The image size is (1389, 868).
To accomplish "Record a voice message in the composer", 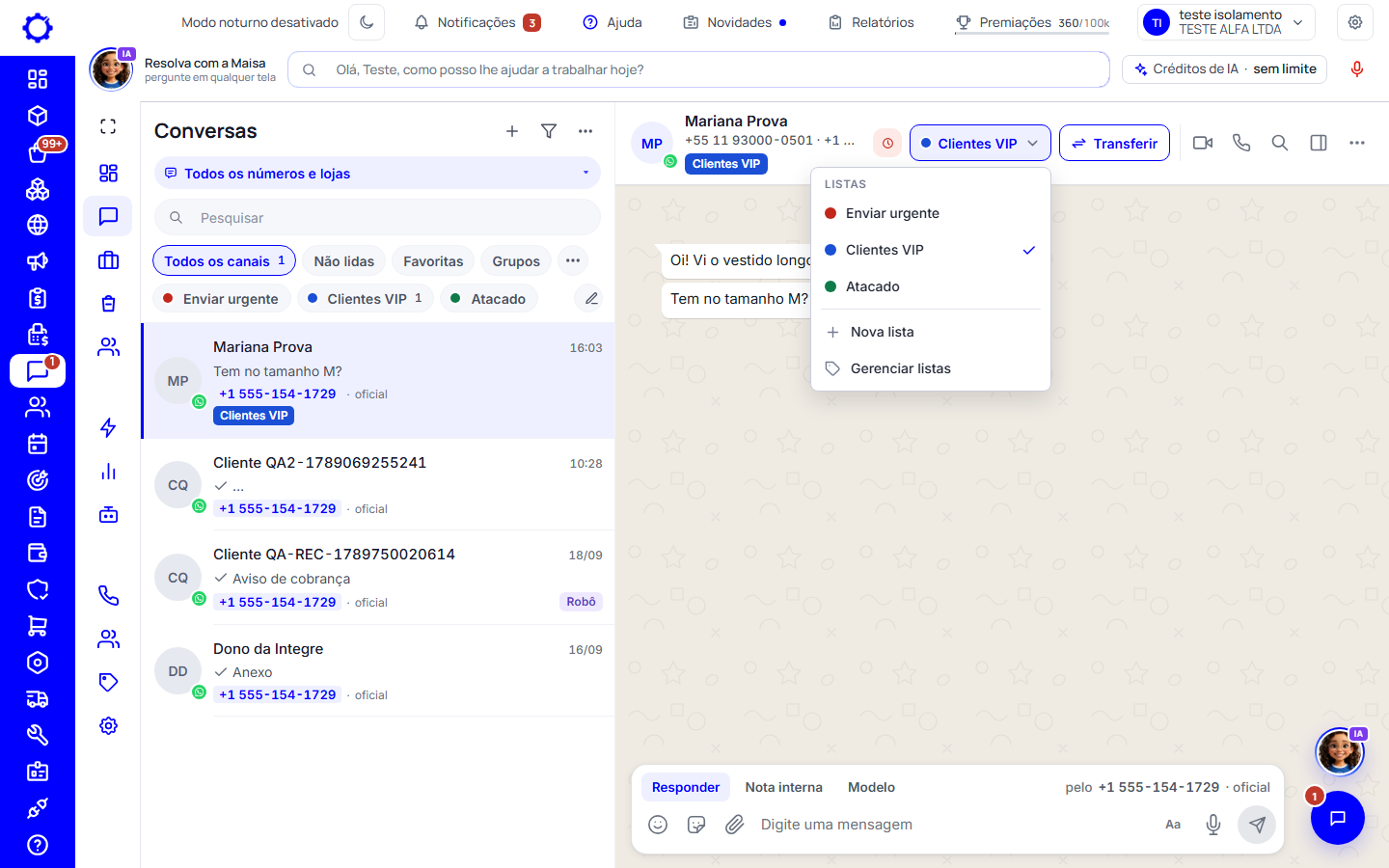I will [1213, 825].
